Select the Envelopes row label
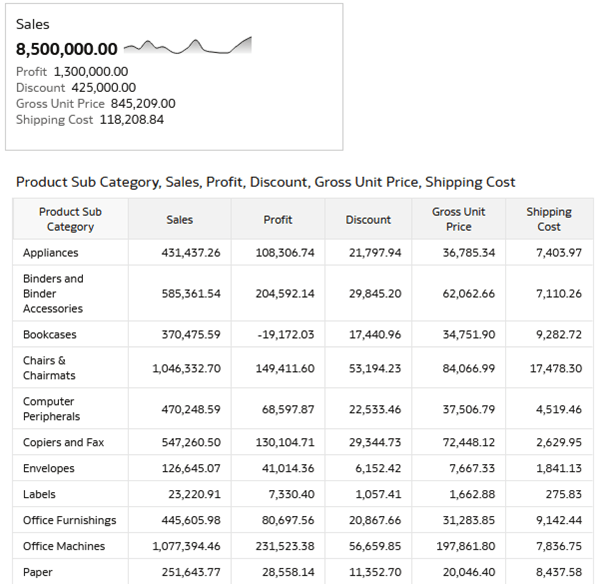Screen dimensions: 600x584 click(49, 468)
